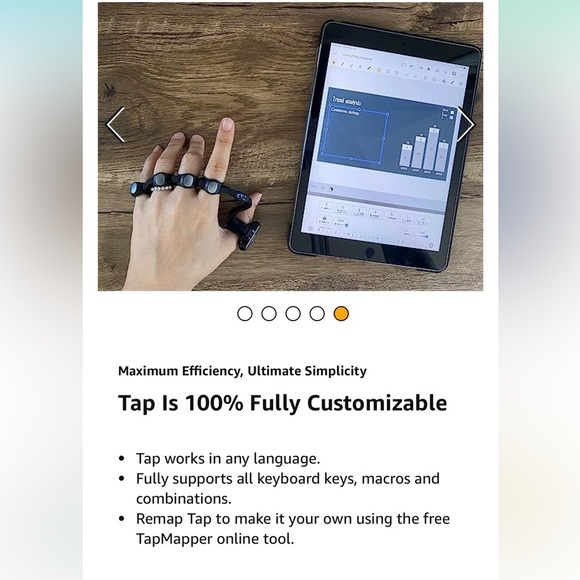This screenshot has height=580, width=580.
Task: Select the third carousel dot indicator
Action: coord(293,314)
